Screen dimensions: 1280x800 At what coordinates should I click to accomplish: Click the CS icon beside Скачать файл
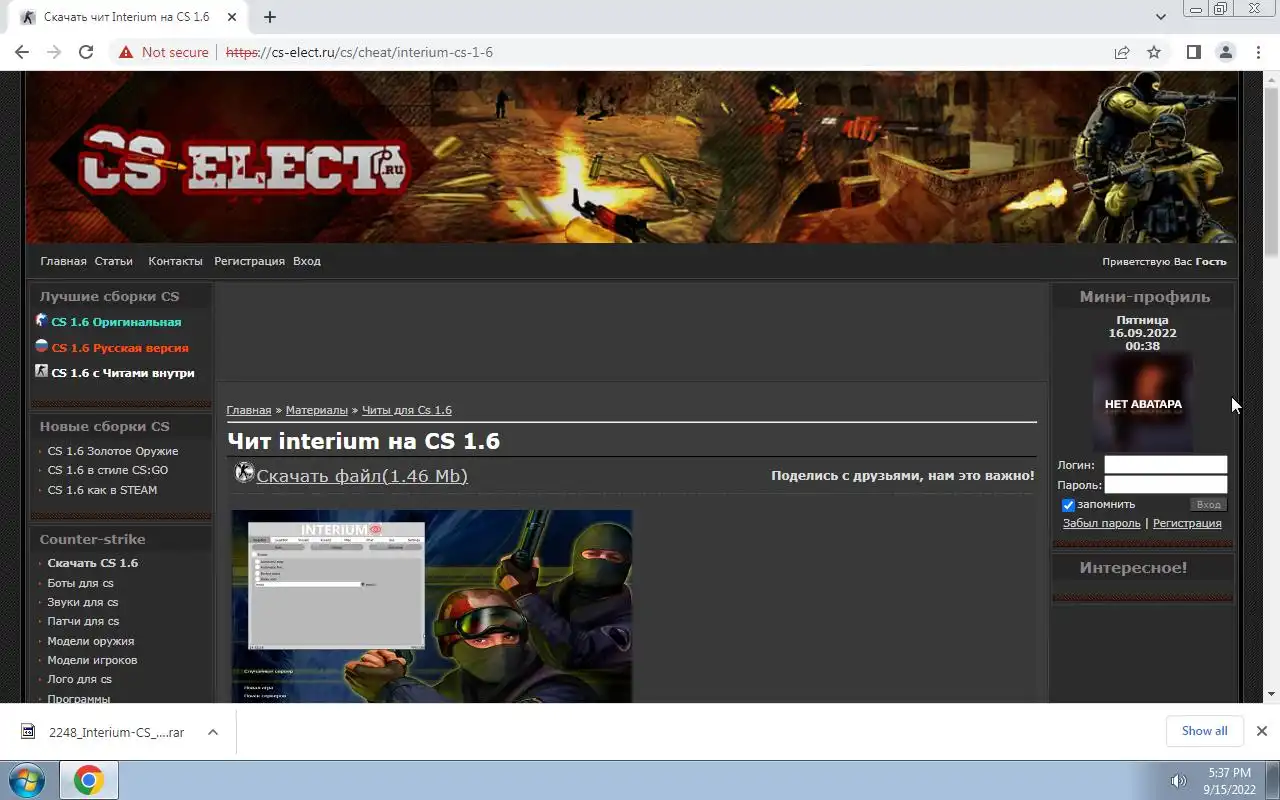pos(244,472)
